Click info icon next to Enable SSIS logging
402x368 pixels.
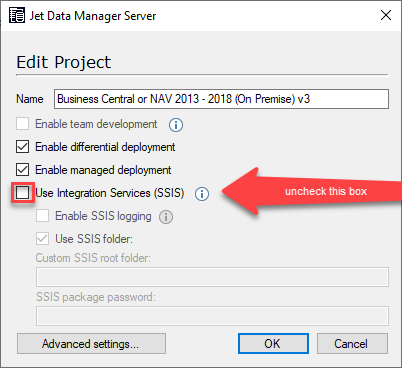pos(166,217)
